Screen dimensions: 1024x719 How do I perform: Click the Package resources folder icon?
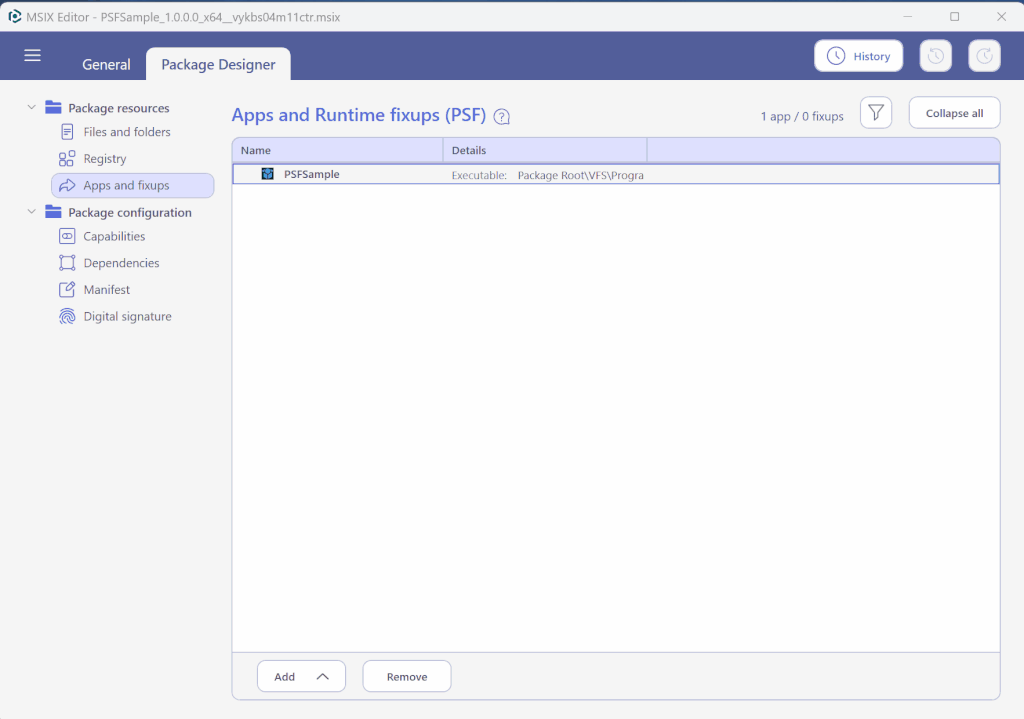53,107
